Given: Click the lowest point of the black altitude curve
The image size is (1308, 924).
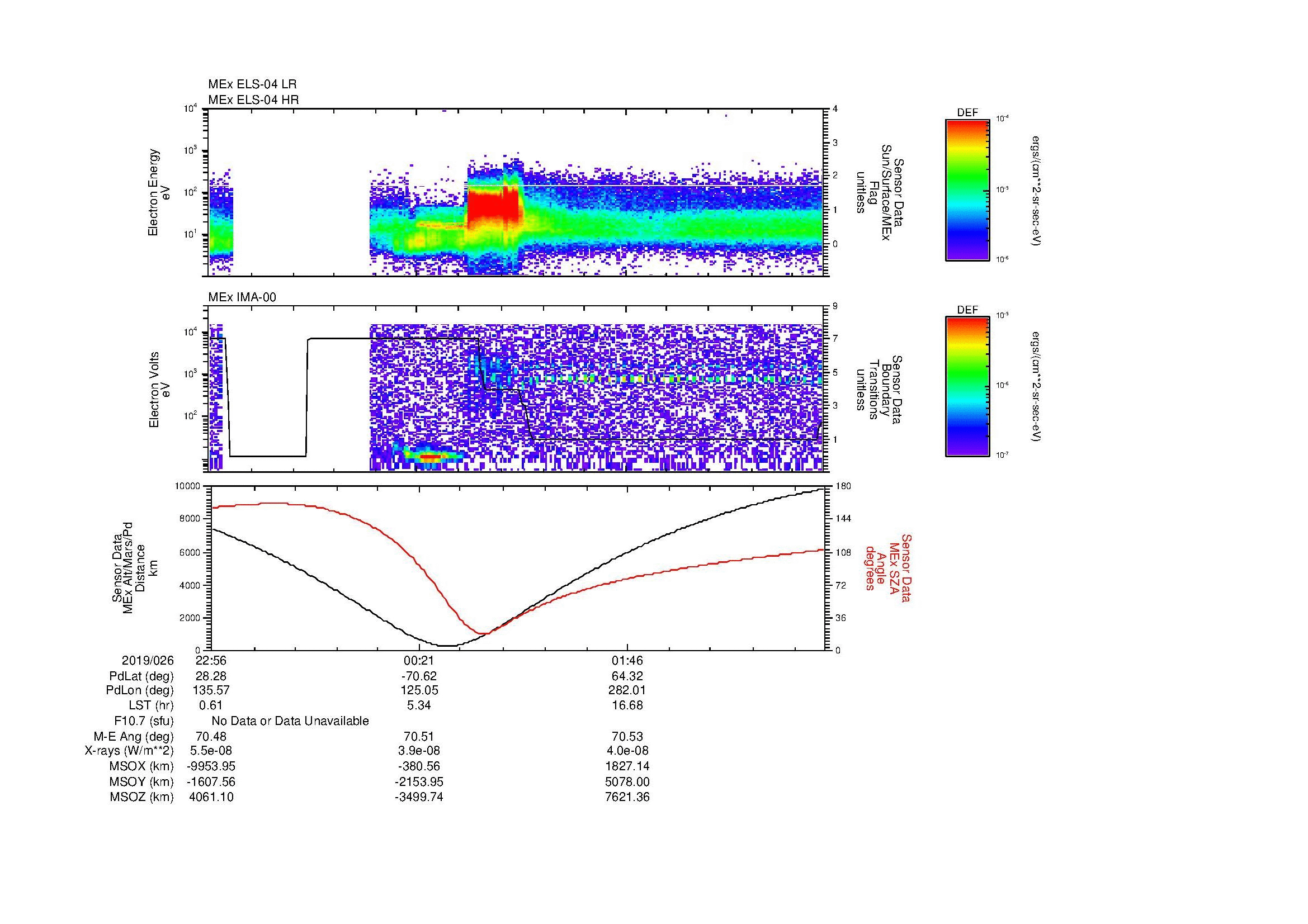Looking at the screenshot, I should tap(447, 646).
